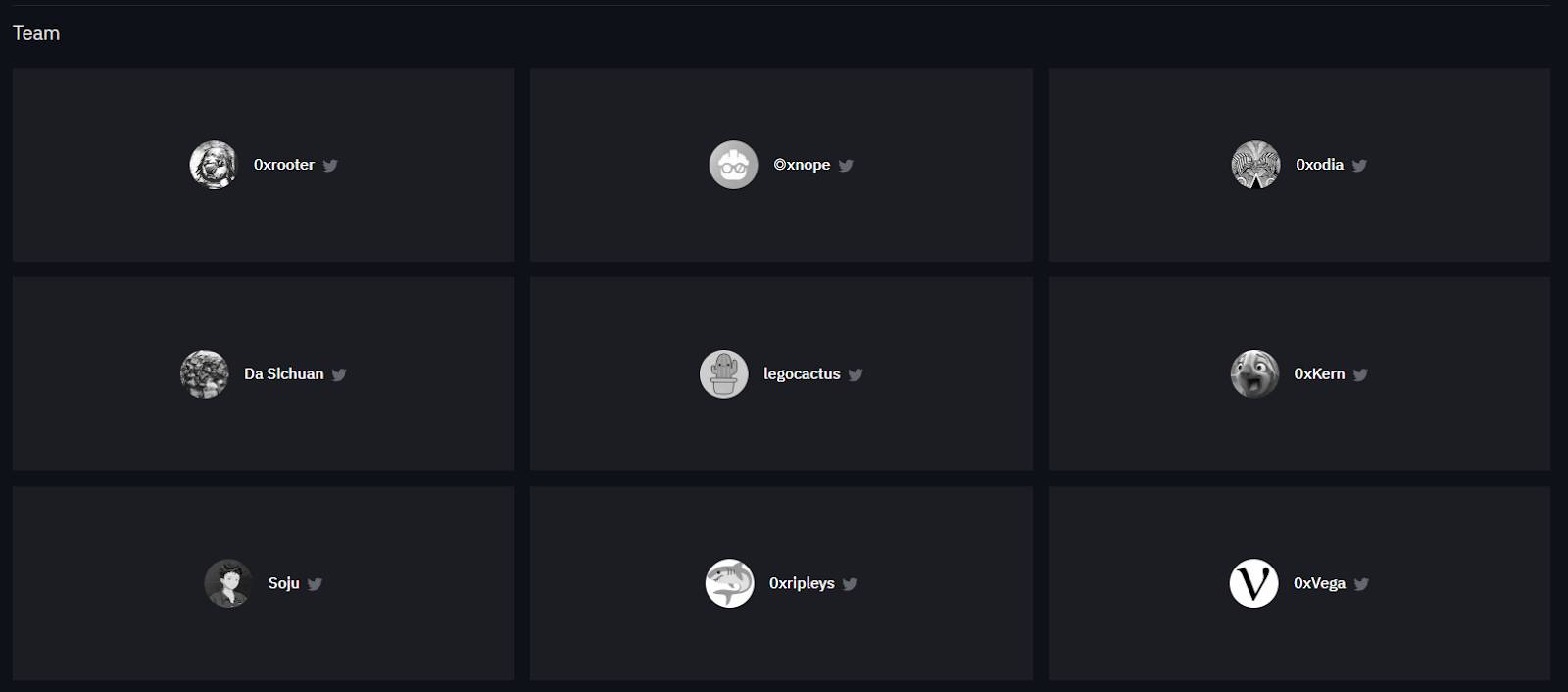Click Da Sichuan's Twitter bird icon
Image resolution: width=1568 pixels, height=692 pixels.
[339, 374]
